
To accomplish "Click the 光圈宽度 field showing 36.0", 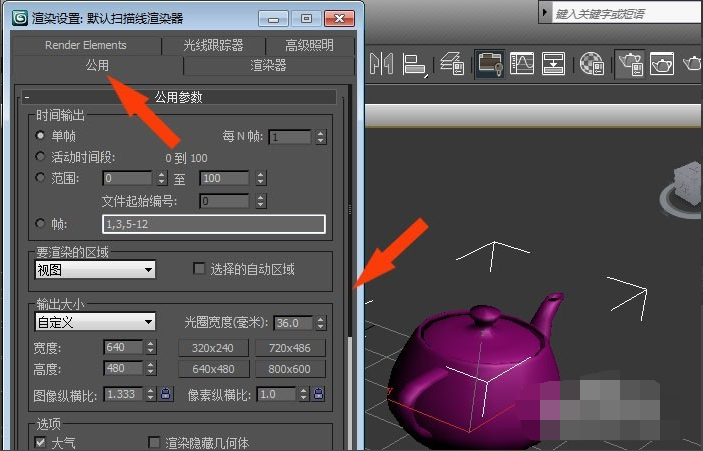I will 293,323.
